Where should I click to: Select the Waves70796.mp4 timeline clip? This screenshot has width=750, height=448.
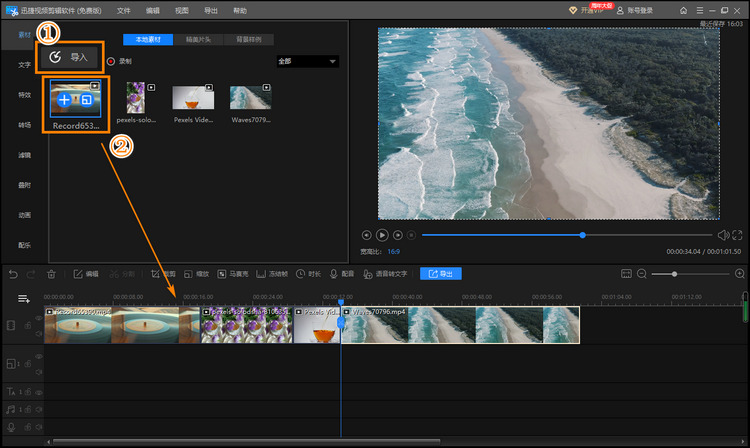click(460, 325)
